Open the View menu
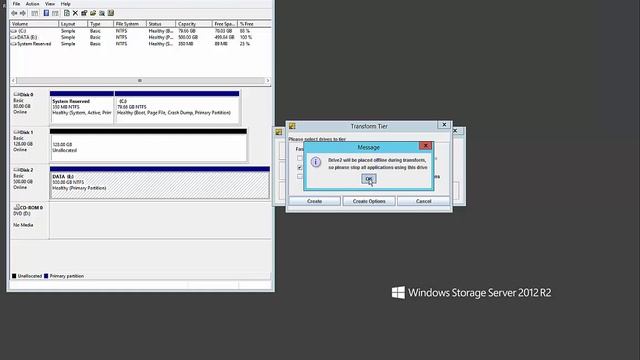 (50, 4)
